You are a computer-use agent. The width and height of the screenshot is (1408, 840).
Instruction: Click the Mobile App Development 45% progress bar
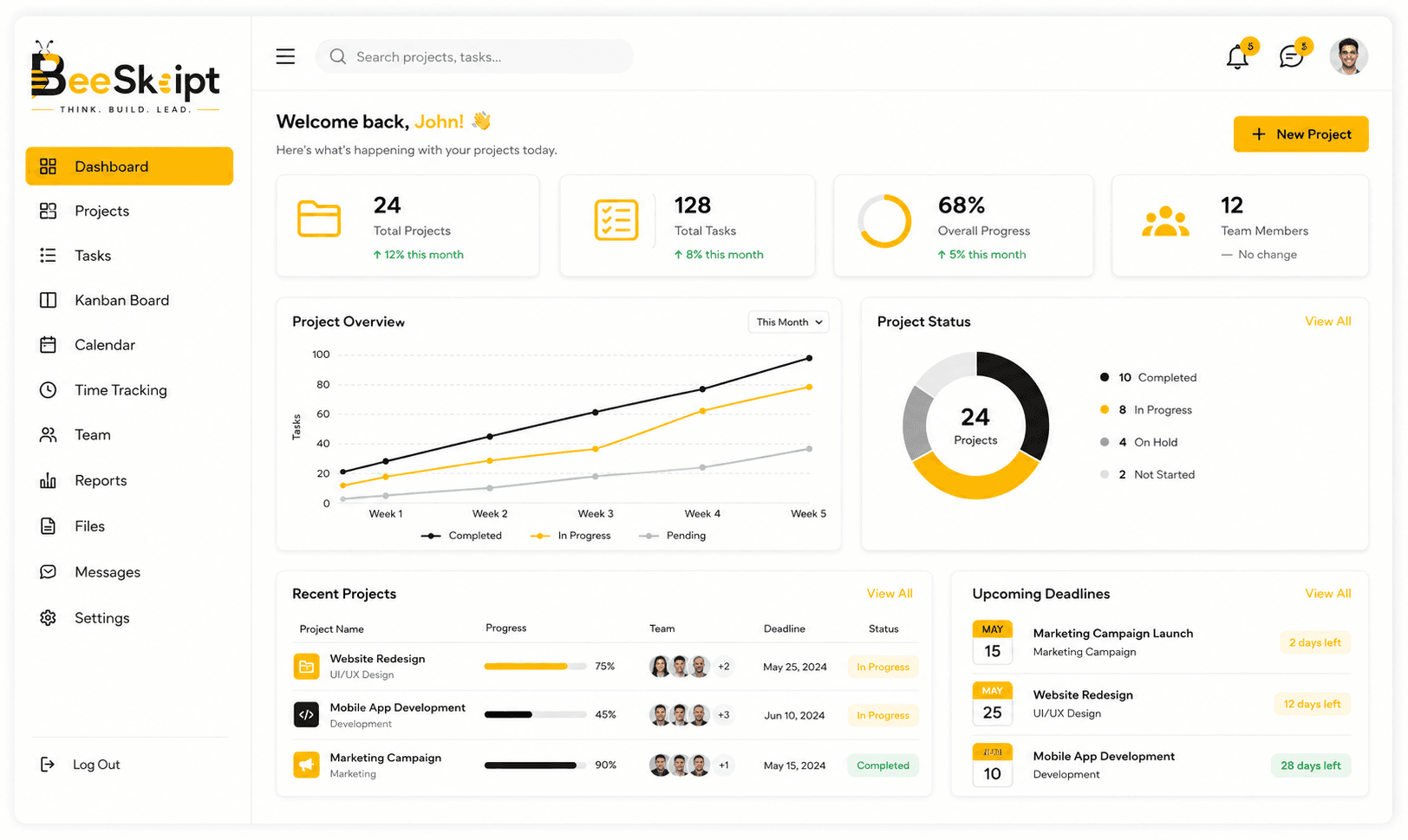click(x=535, y=715)
